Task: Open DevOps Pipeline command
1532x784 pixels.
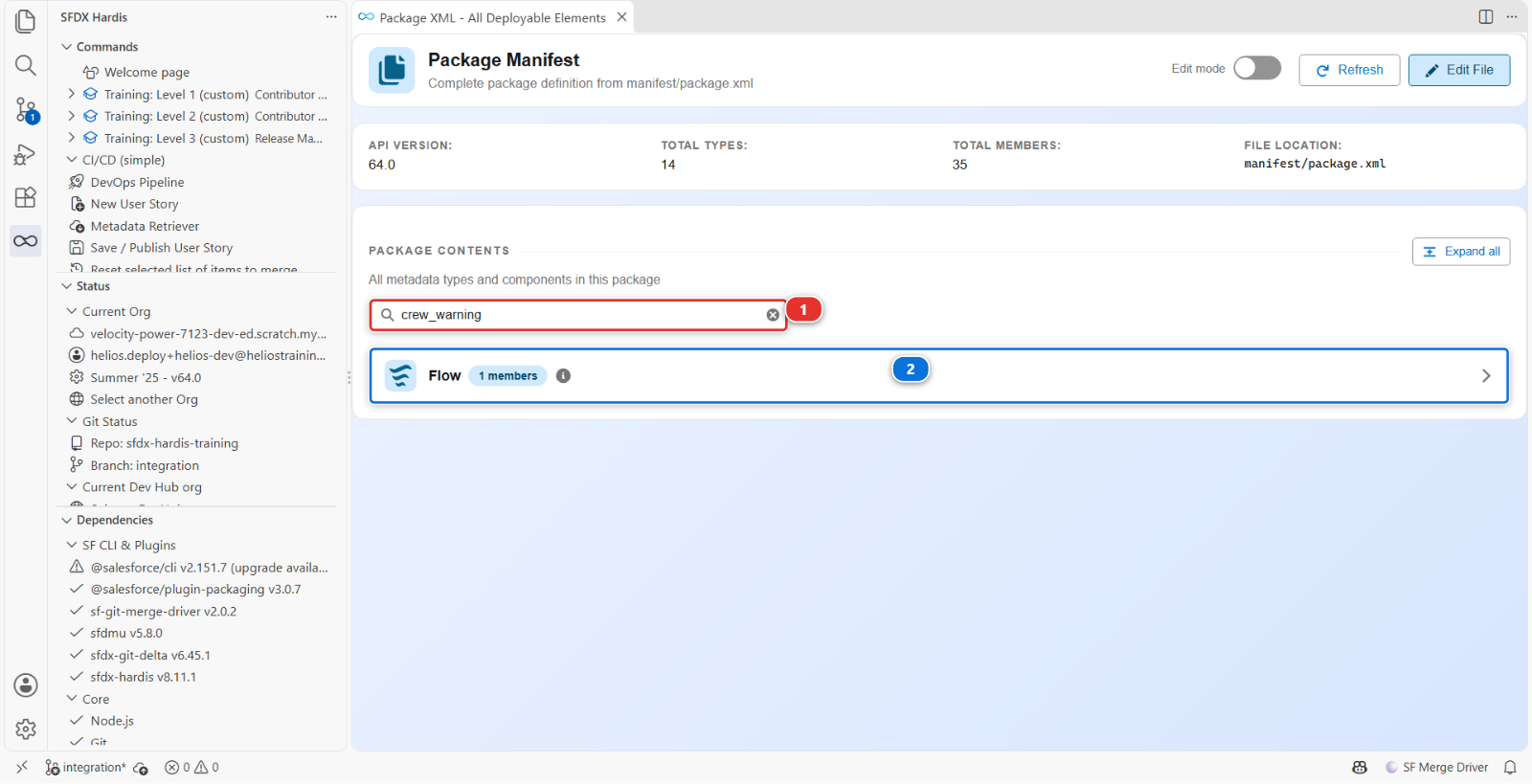Action: click(137, 183)
